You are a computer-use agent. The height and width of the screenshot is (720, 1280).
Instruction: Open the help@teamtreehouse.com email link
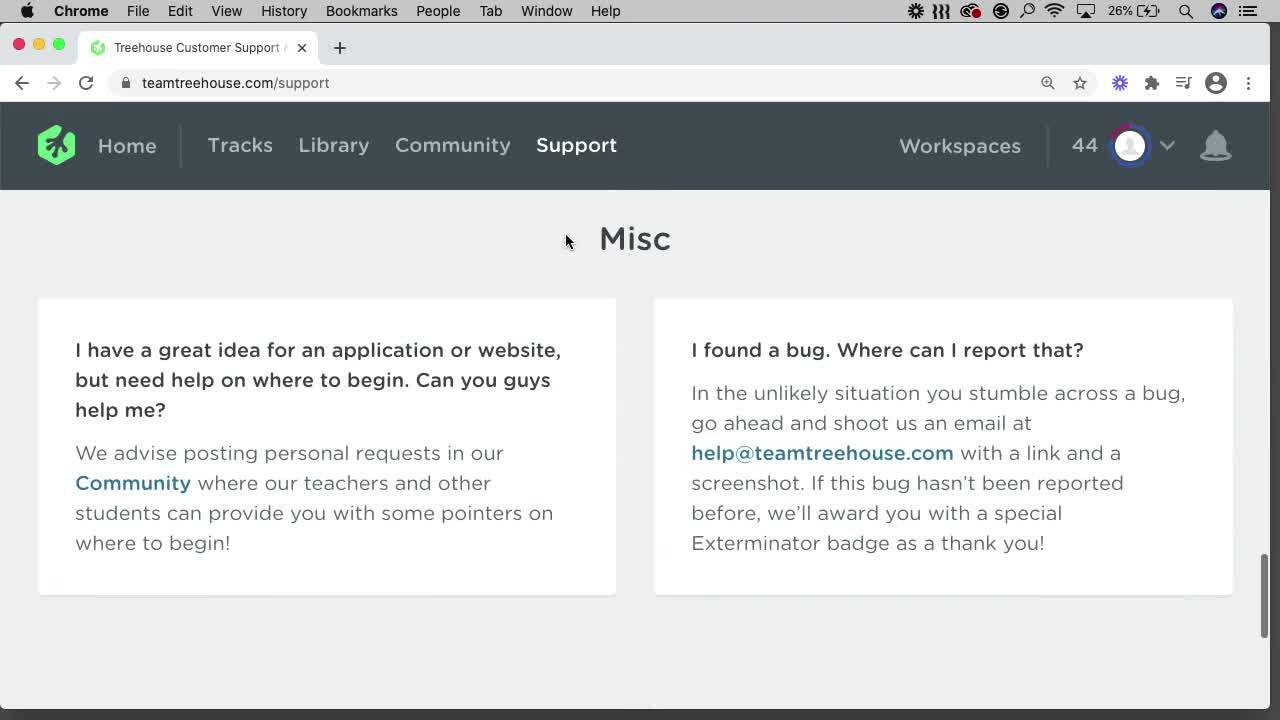coord(822,453)
